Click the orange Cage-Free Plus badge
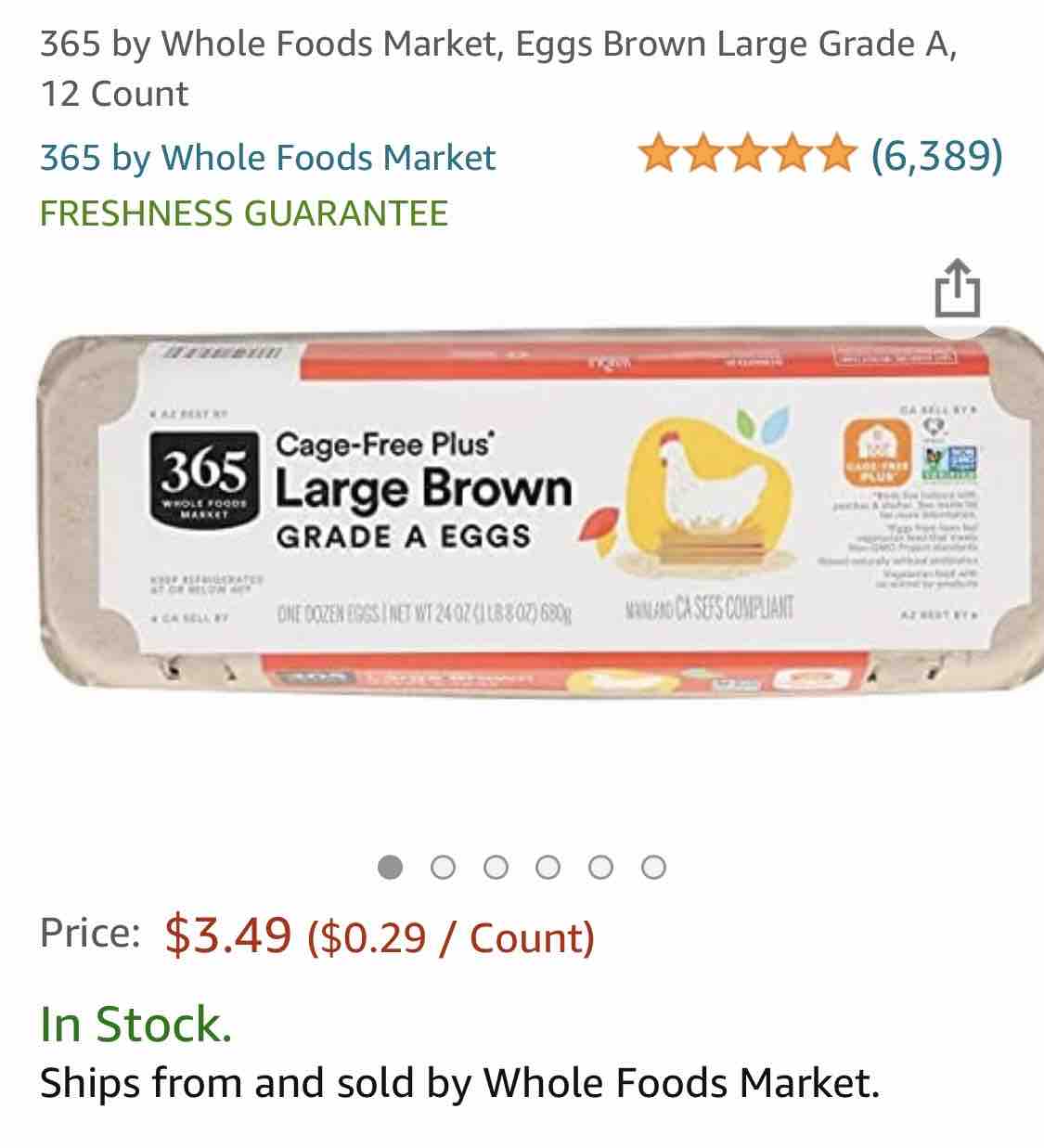 [873, 452]
